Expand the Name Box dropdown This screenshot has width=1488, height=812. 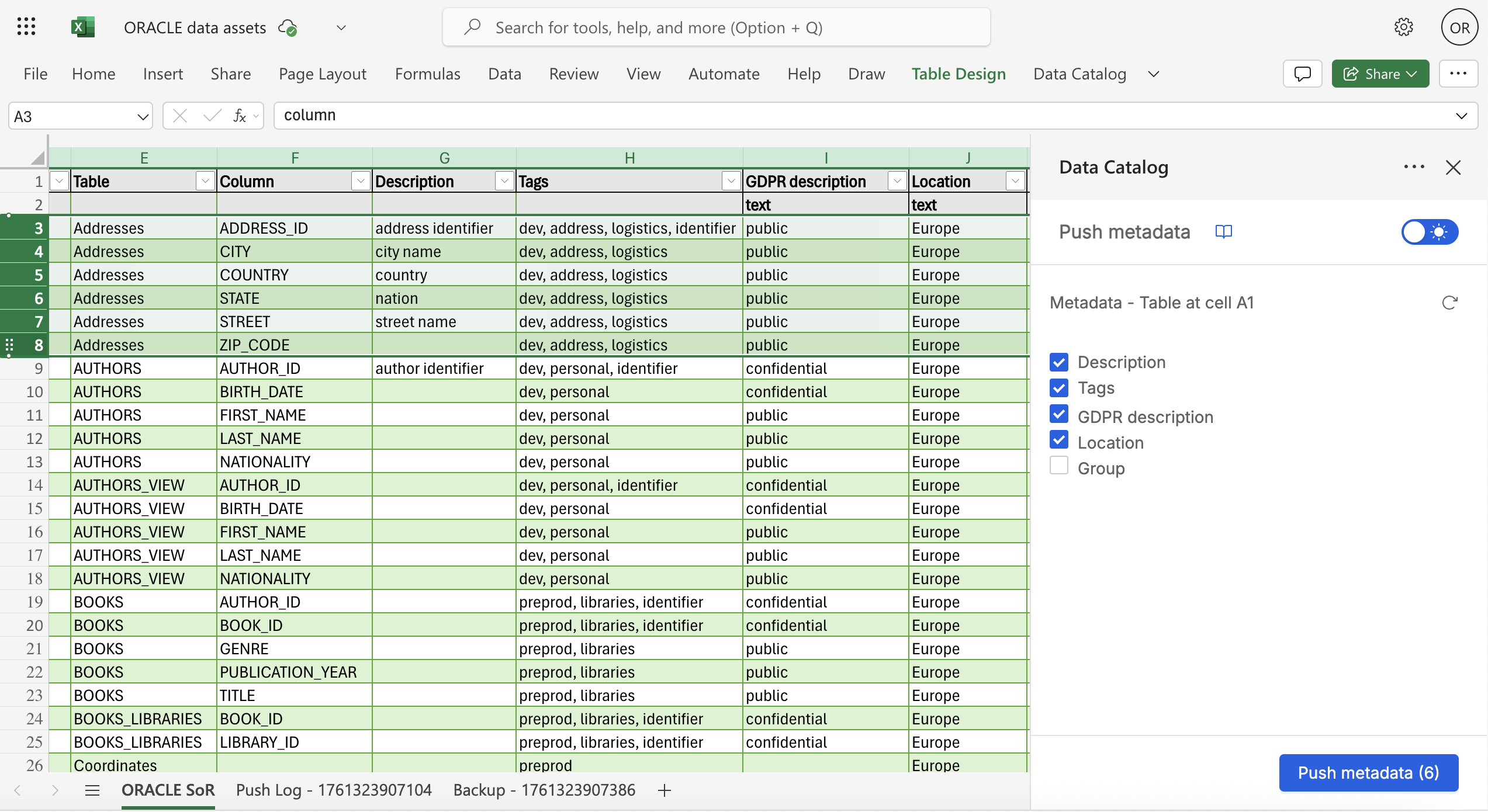click(x=143, y=116)
